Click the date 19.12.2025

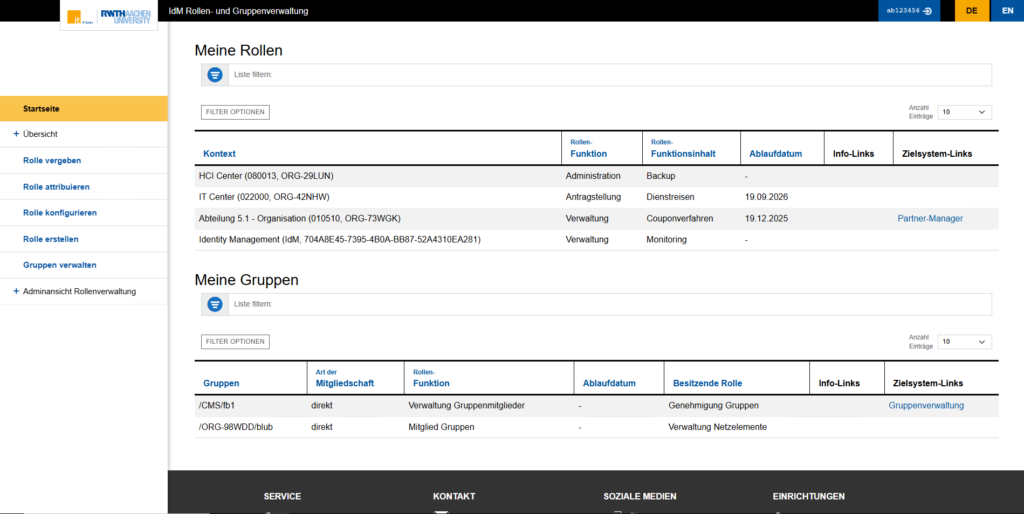point(767,219)
